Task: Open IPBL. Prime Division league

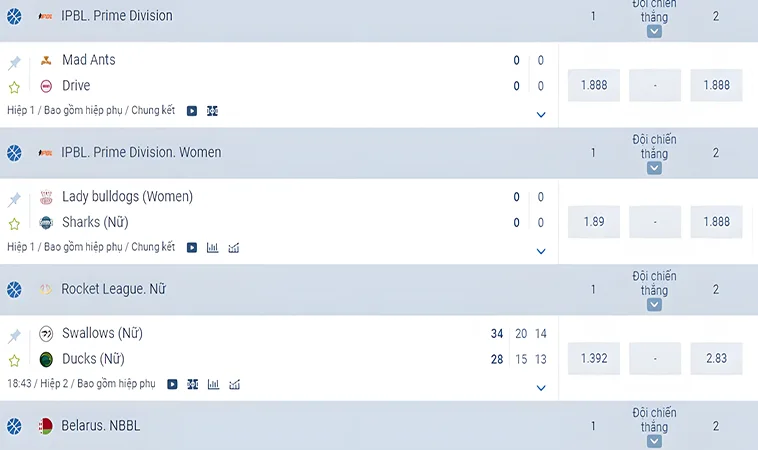Action: (x=117, y=16)
